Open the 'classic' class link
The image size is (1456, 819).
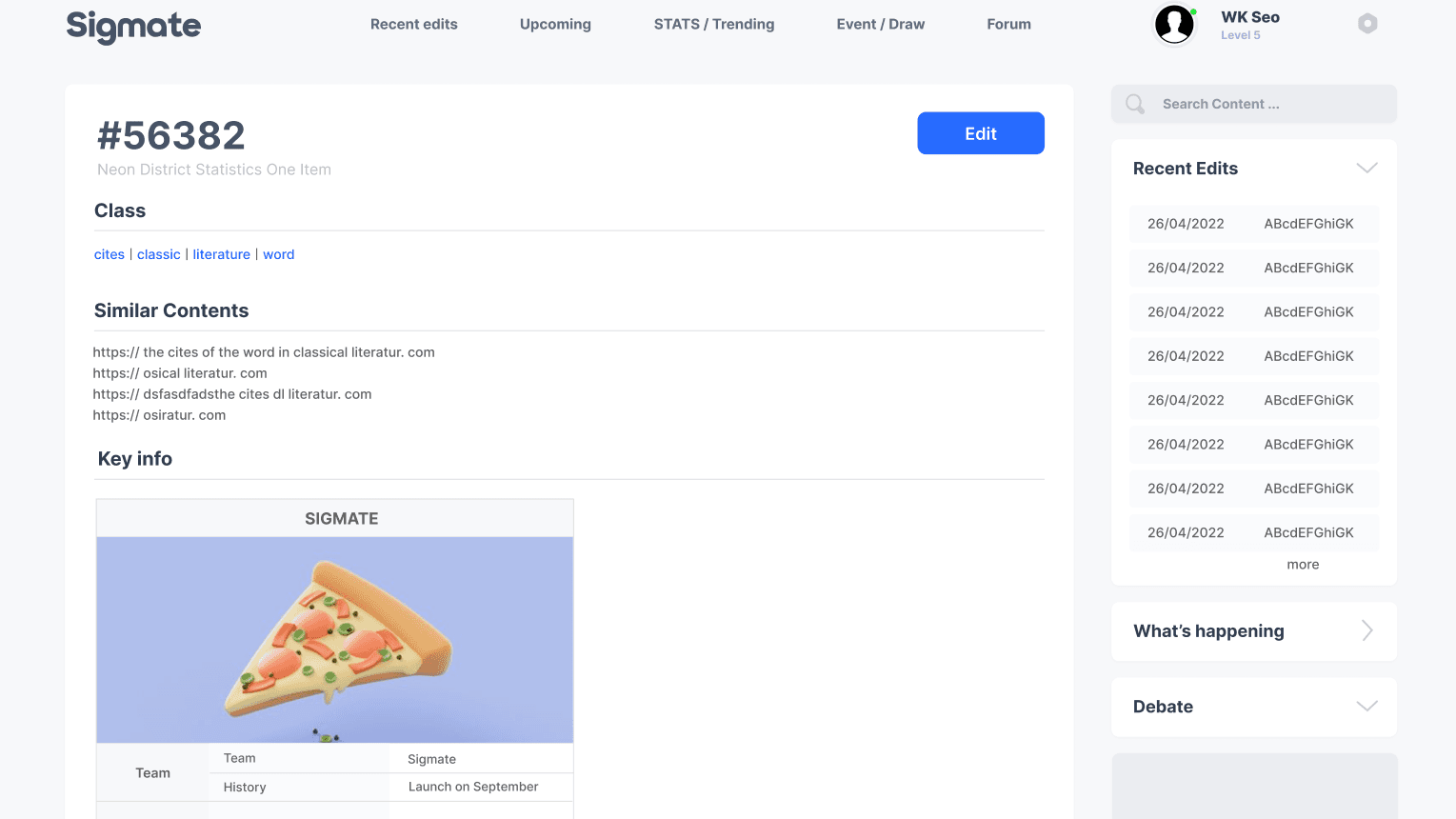(x=158, y=254)
